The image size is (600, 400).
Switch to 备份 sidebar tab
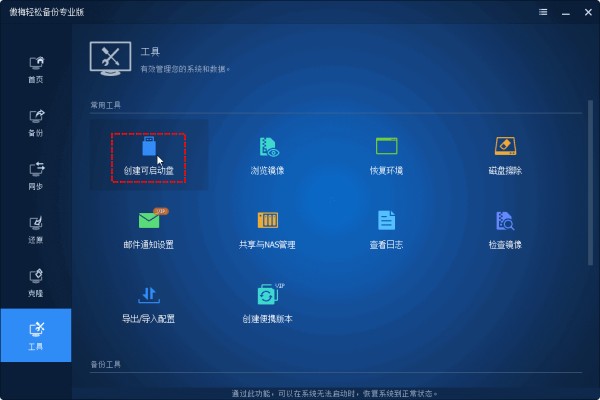36,123
